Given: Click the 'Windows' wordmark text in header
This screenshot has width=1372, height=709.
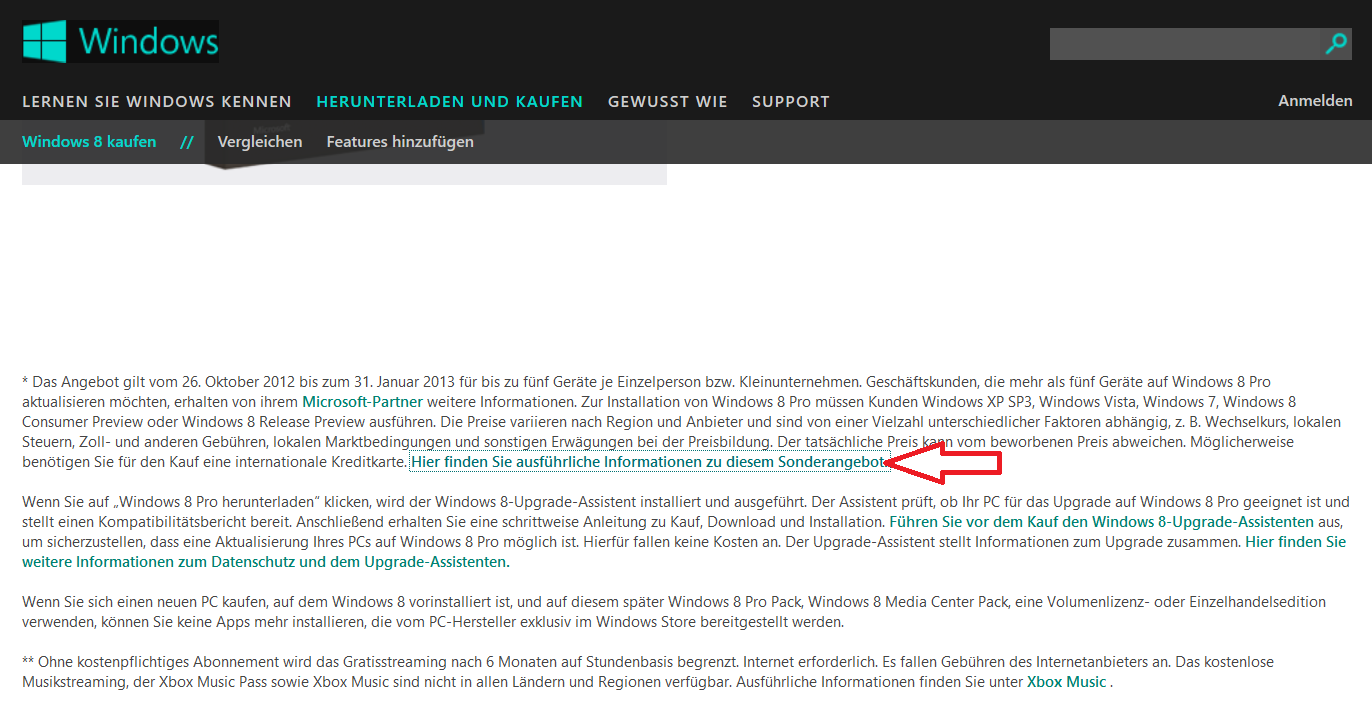Looking at the screenshot, I should tap(148, 41).
